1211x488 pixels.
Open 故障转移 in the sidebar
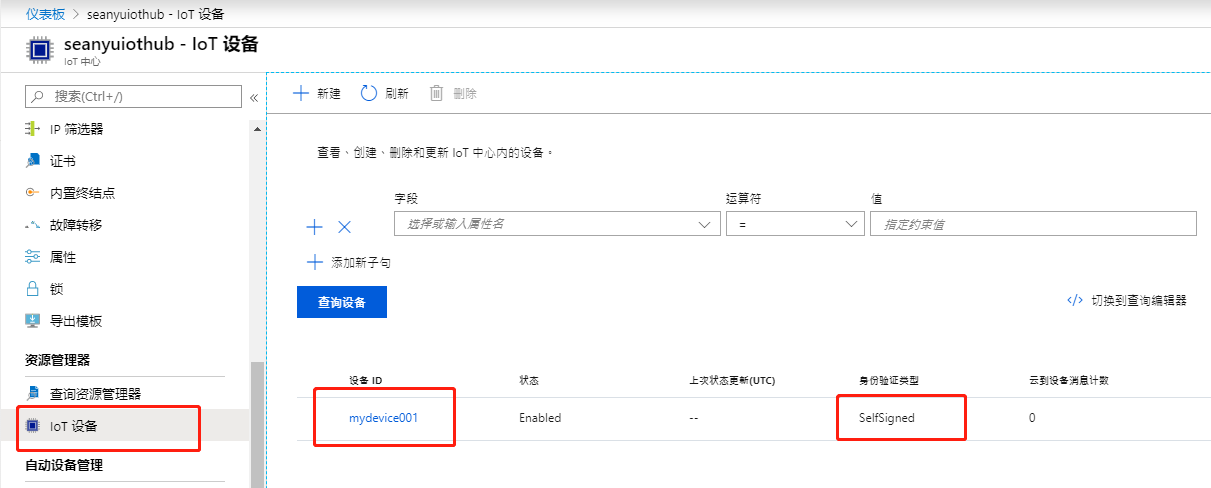click(x=75, y=225)
